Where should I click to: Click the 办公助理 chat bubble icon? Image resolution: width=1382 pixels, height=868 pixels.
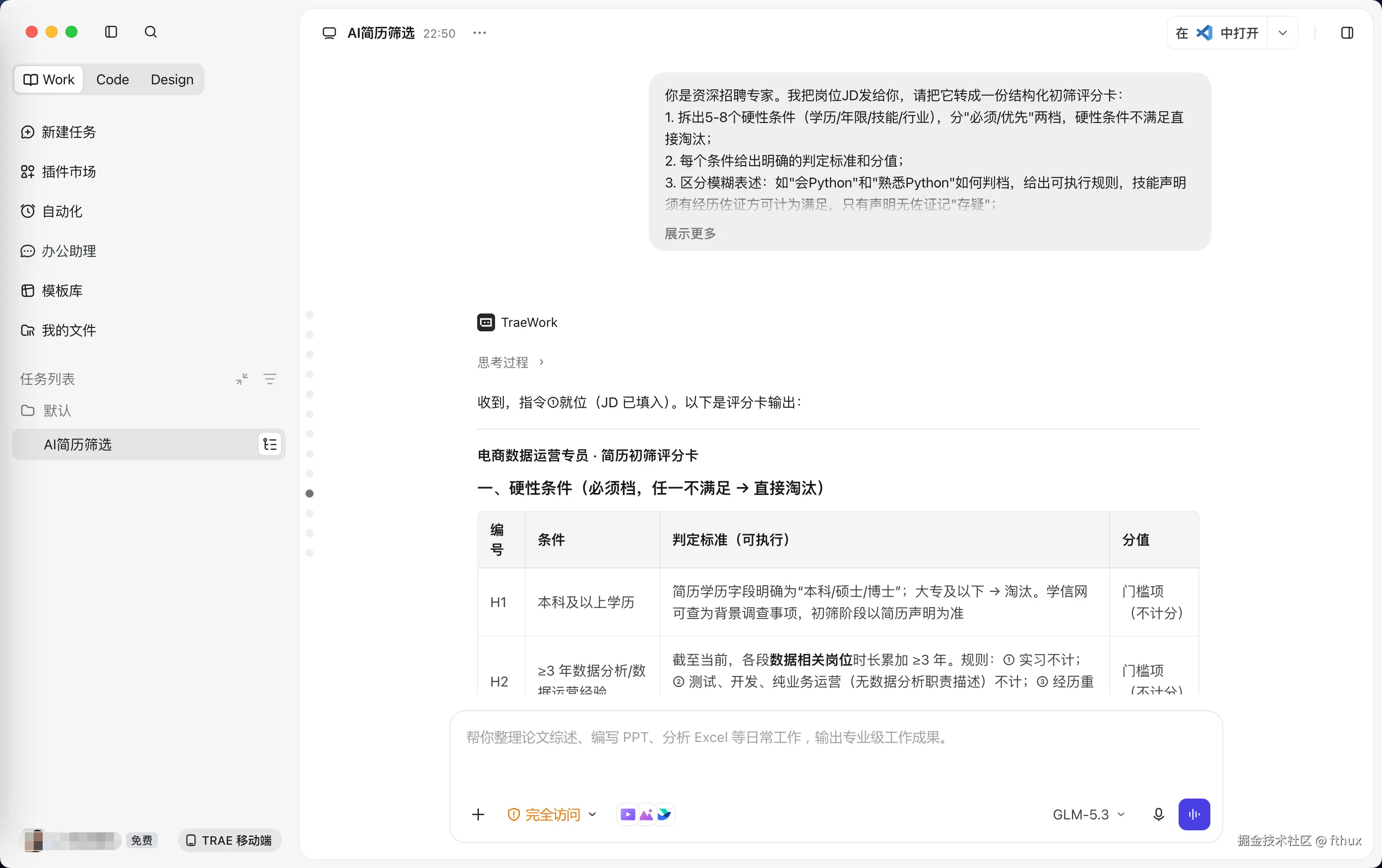pyautogui.click(x=28, y=250)
